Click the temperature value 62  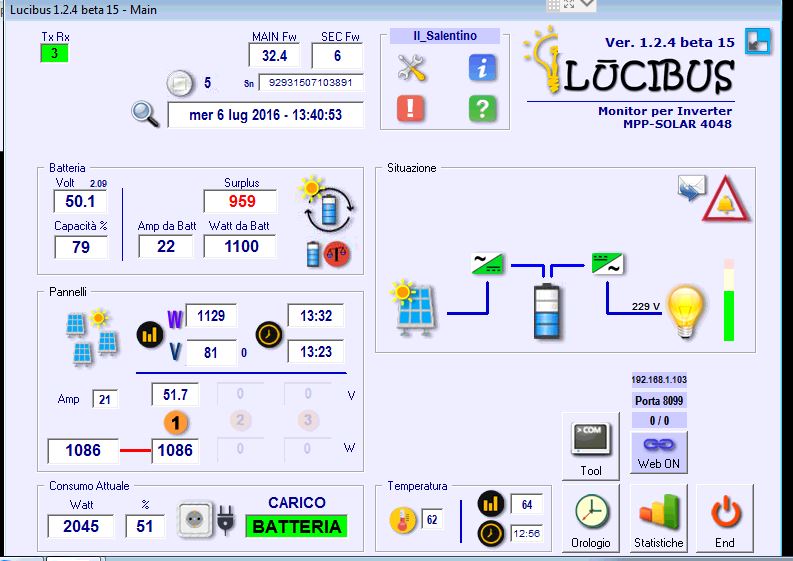(432, 520)
